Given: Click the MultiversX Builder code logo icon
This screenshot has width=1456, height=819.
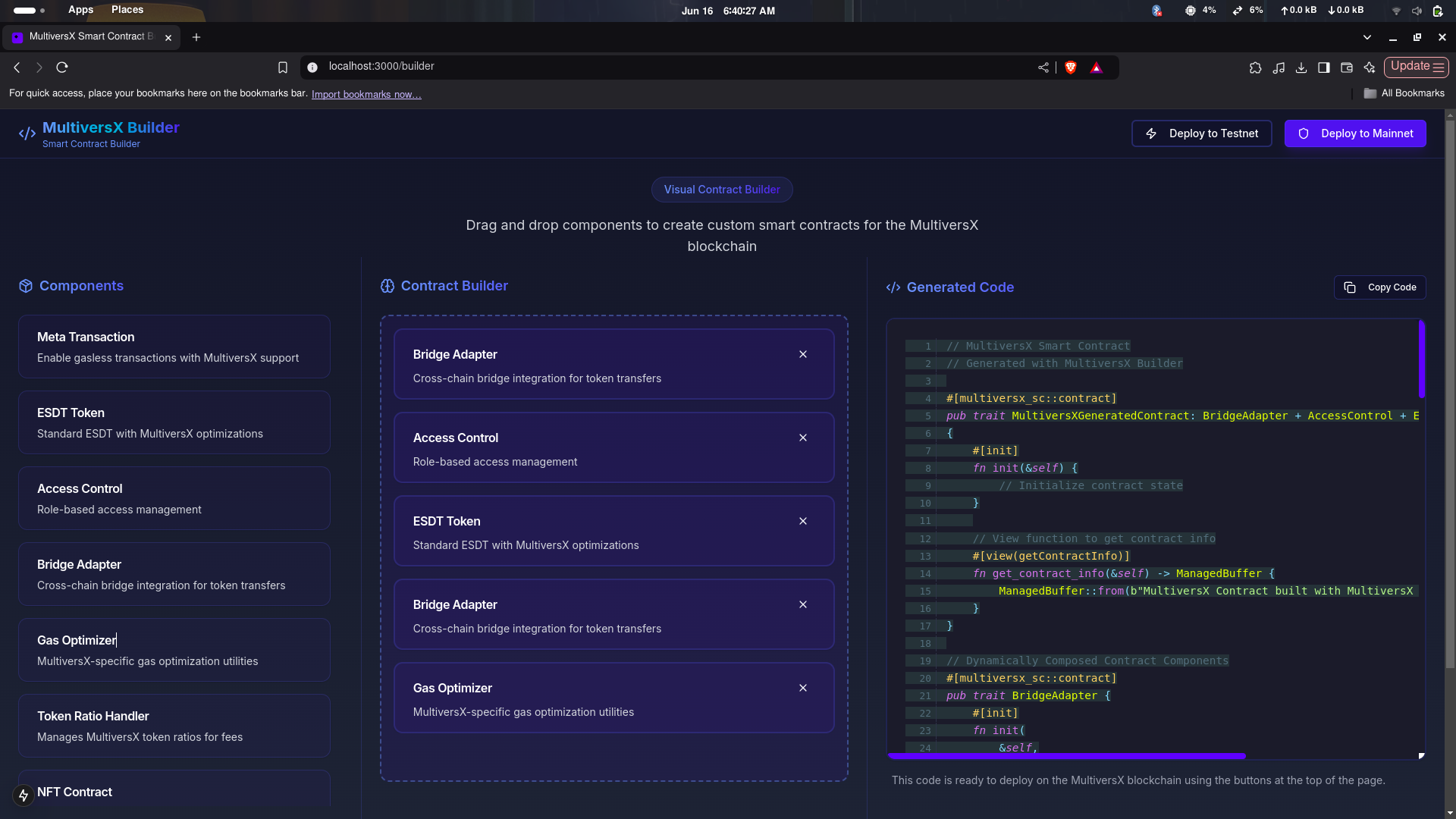Looking at the screenshot, I should (27, 134).
